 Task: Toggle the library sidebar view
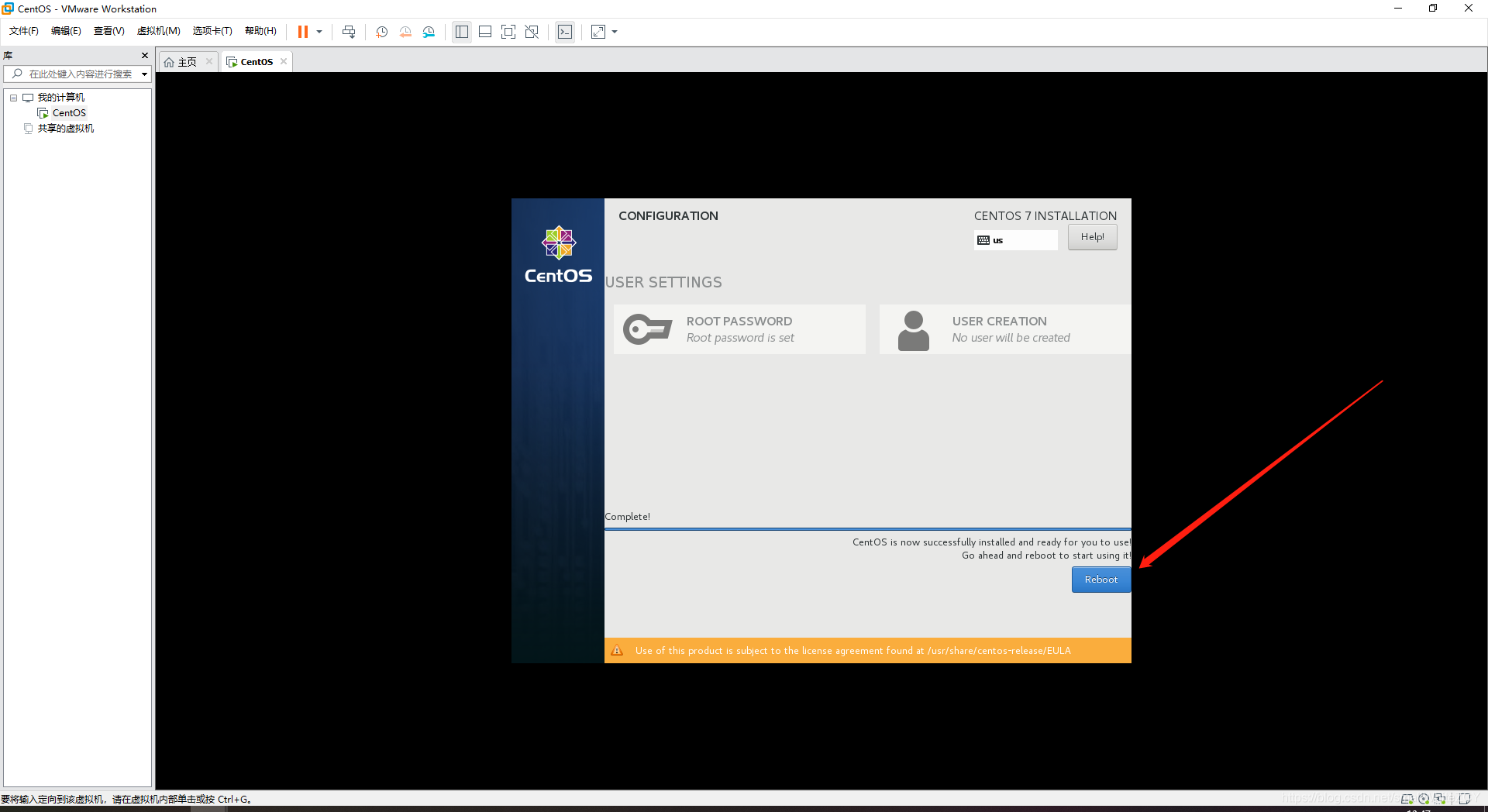click(x=462, y=32)
